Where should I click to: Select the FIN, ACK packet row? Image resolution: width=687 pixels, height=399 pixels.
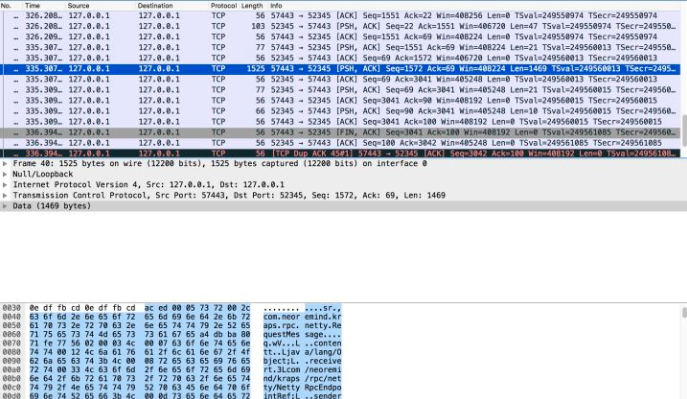[x=340, y=132]
